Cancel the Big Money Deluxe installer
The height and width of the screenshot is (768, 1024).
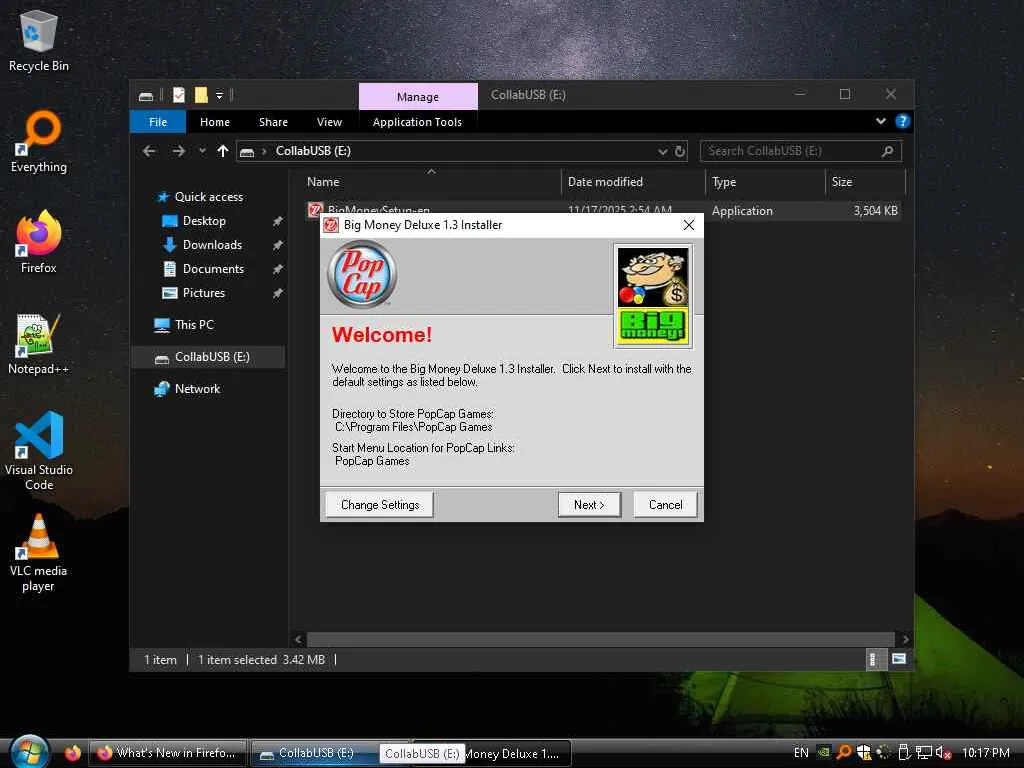pyautogui.click(x=665, y=505)
